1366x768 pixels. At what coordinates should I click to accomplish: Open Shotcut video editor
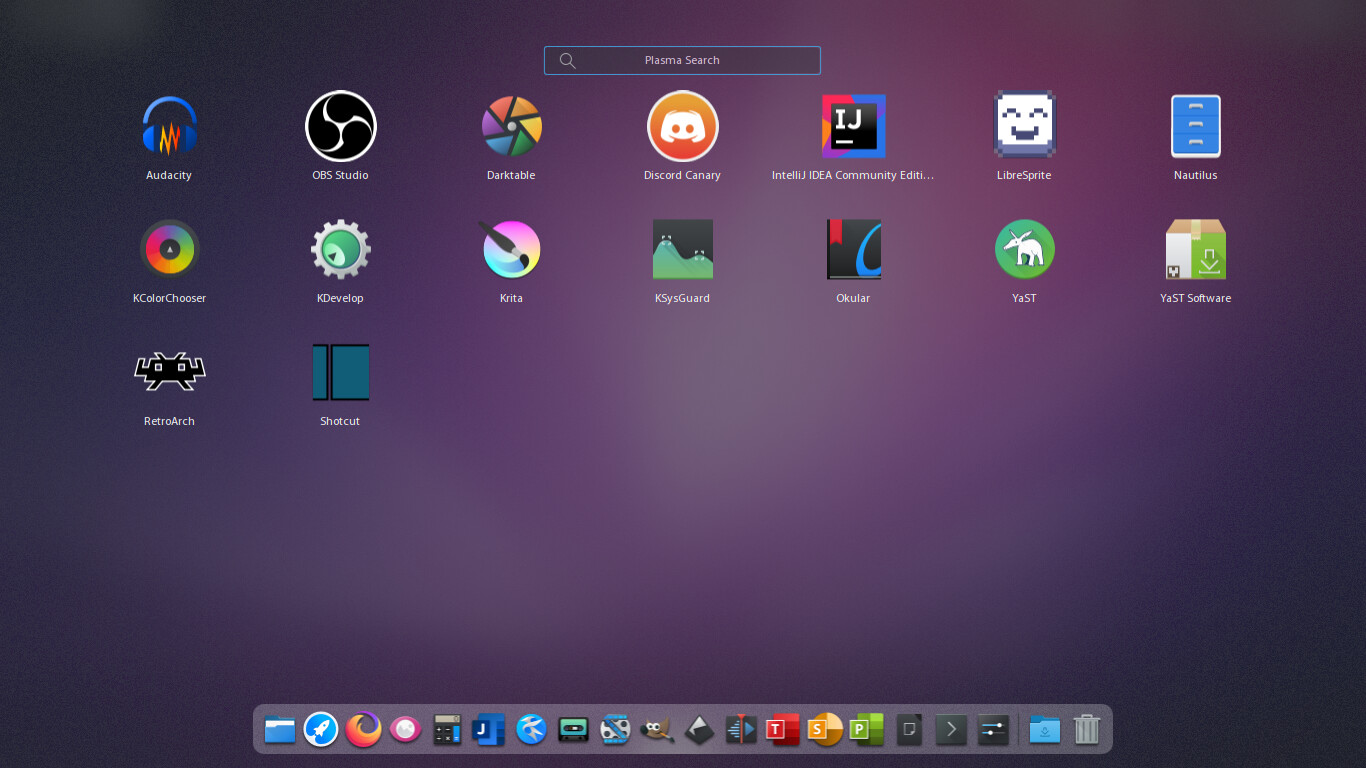340,373
